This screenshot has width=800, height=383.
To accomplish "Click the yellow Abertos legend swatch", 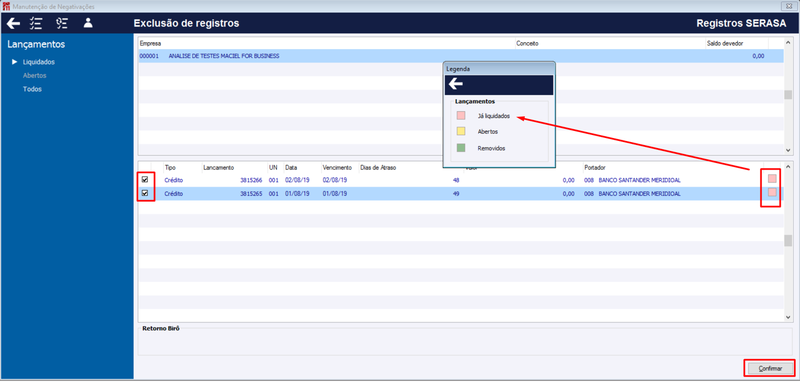I will [x=461, y=132].
